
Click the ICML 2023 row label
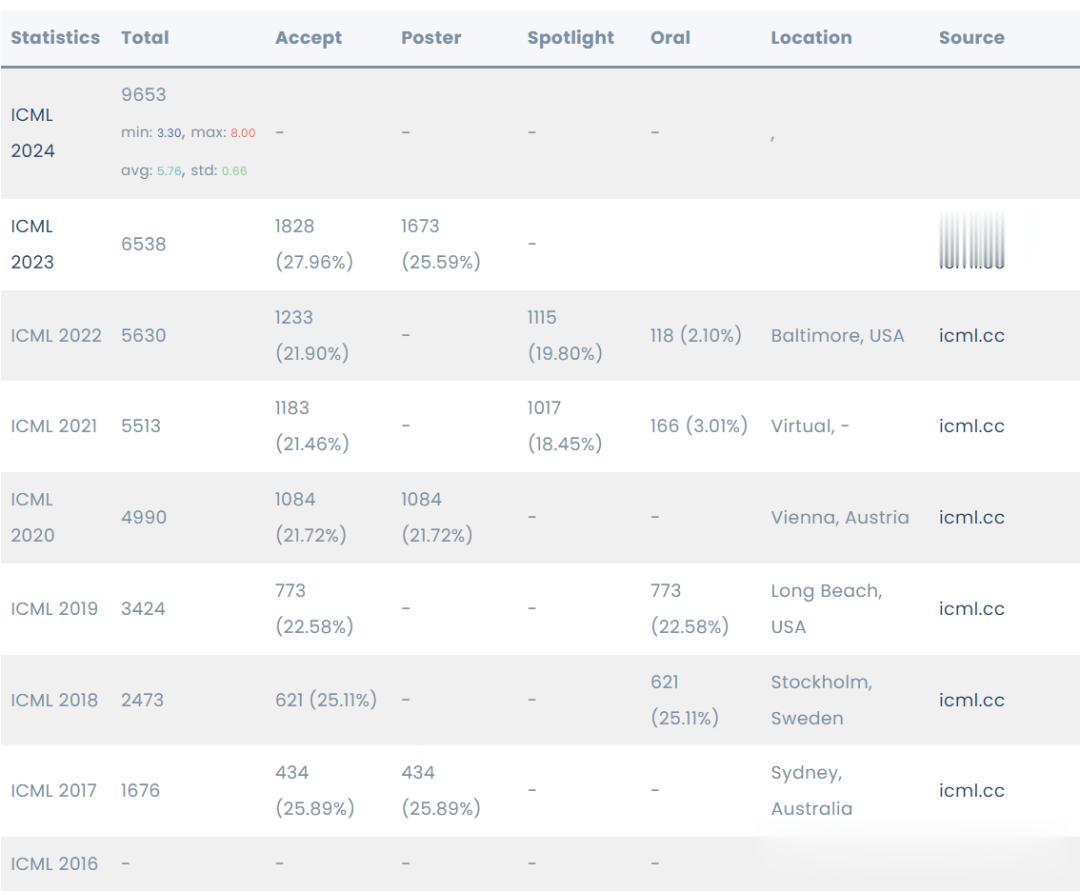point(33,244)
